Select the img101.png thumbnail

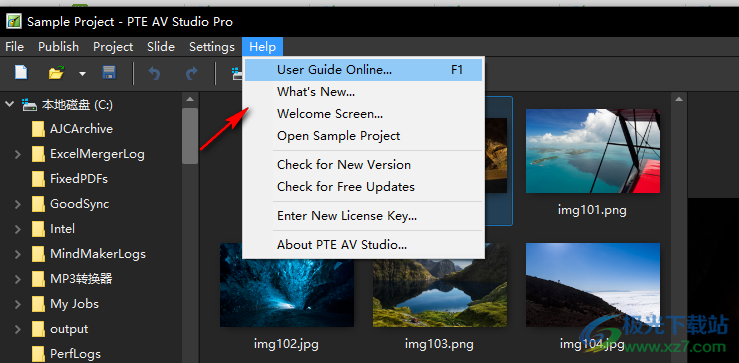point(593,151)
